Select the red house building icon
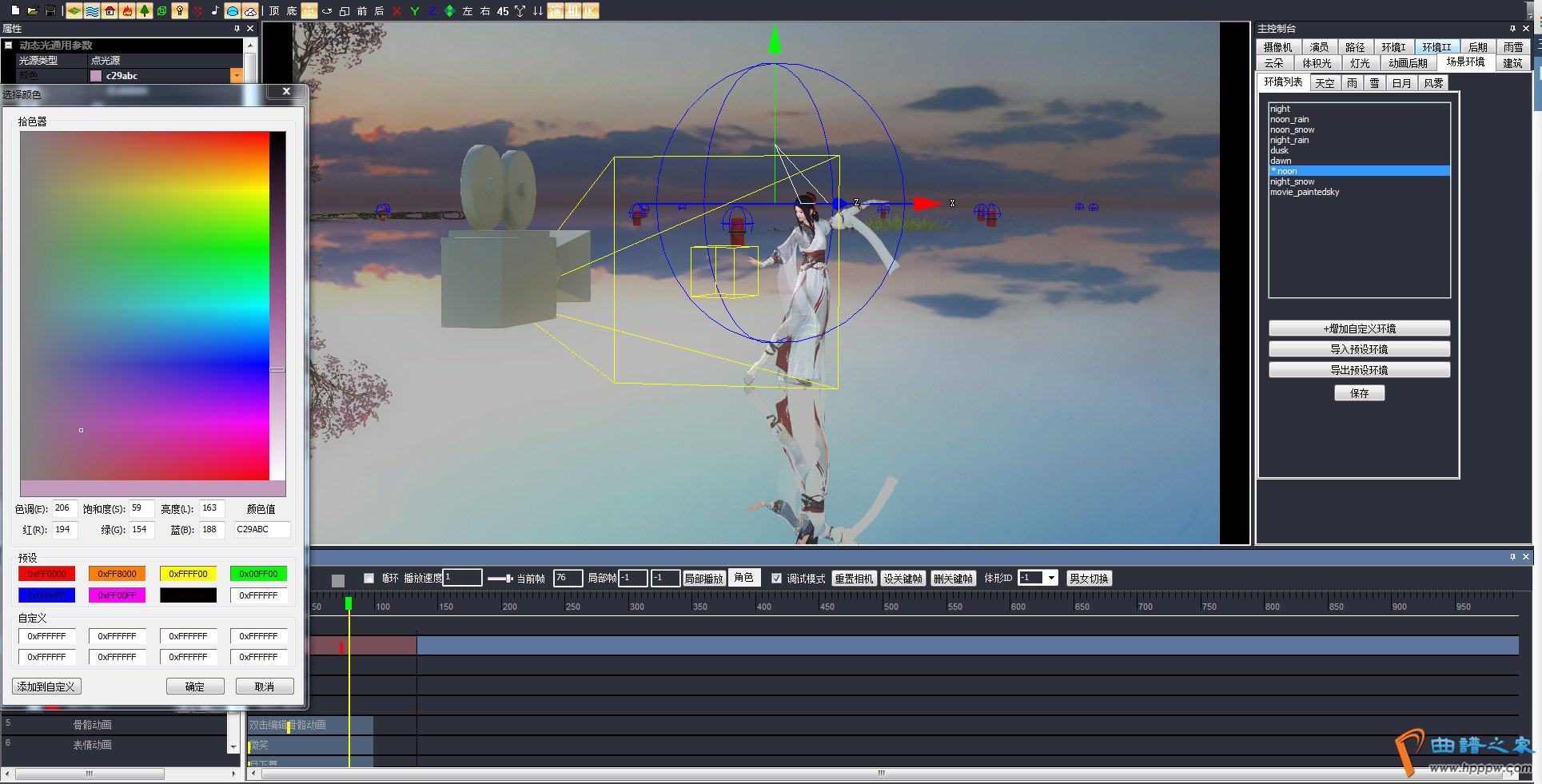Viewport: 1542px width, 784px height. [x=110, y=11]
